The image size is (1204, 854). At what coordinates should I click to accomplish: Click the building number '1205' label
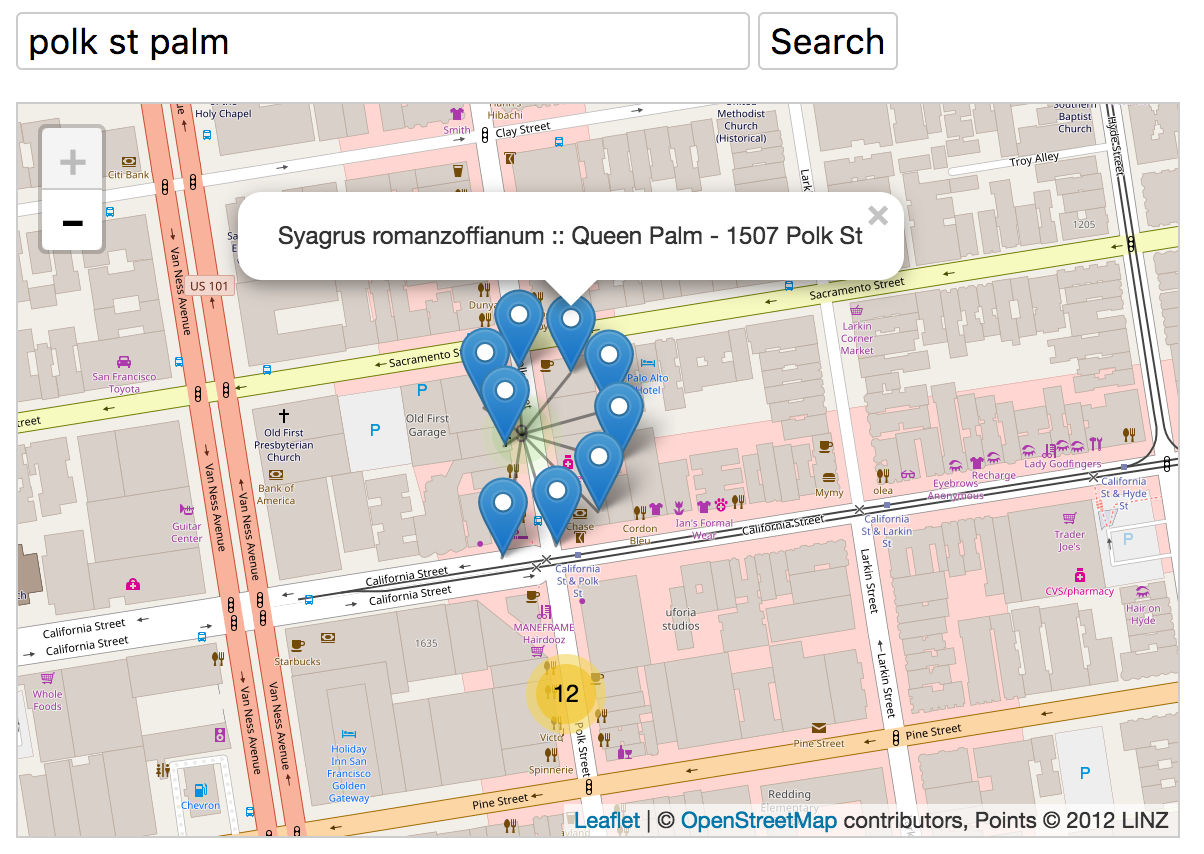click(1084, 224)
